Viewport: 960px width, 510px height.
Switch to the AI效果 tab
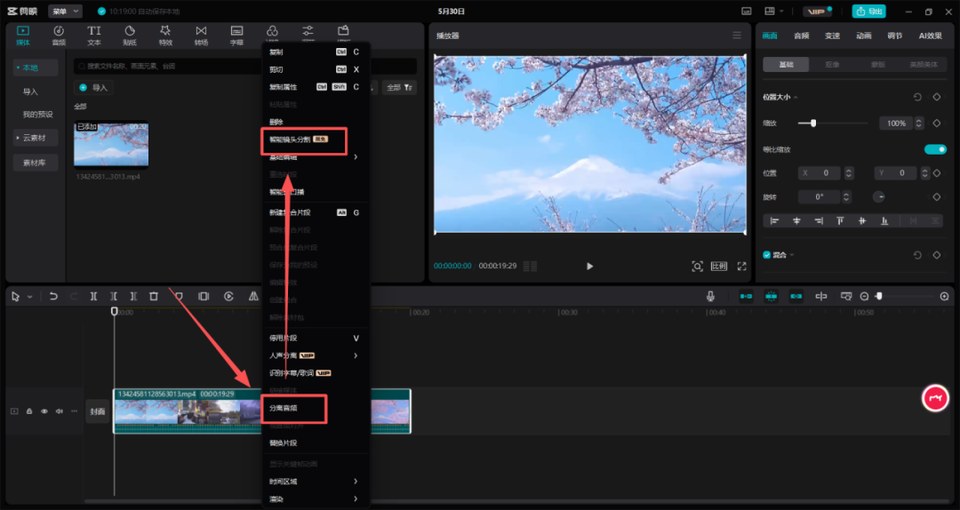coord(930,36)
